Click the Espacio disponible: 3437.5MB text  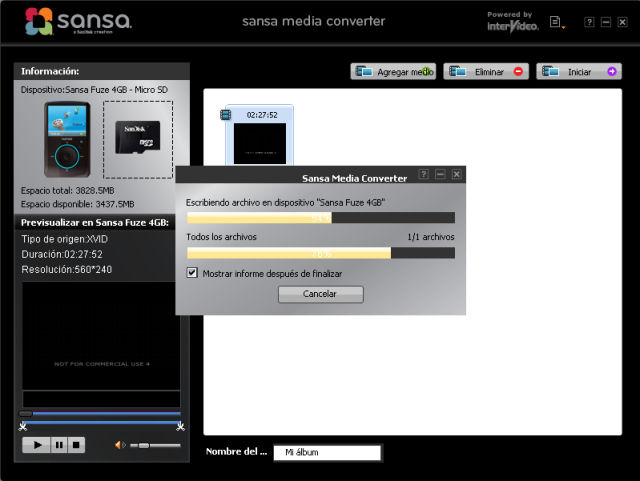(78, 204)
